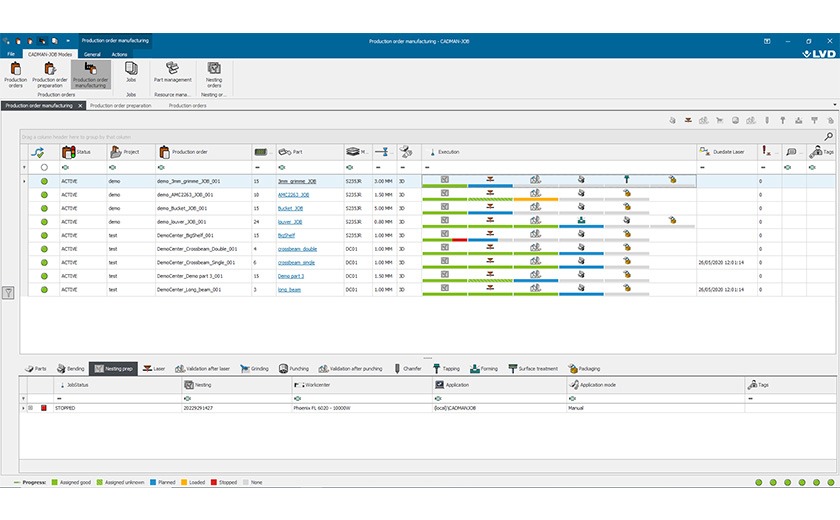The image size is (840, 520).
Task: Click the search magnifier above the grid
Action: point(828,137)
